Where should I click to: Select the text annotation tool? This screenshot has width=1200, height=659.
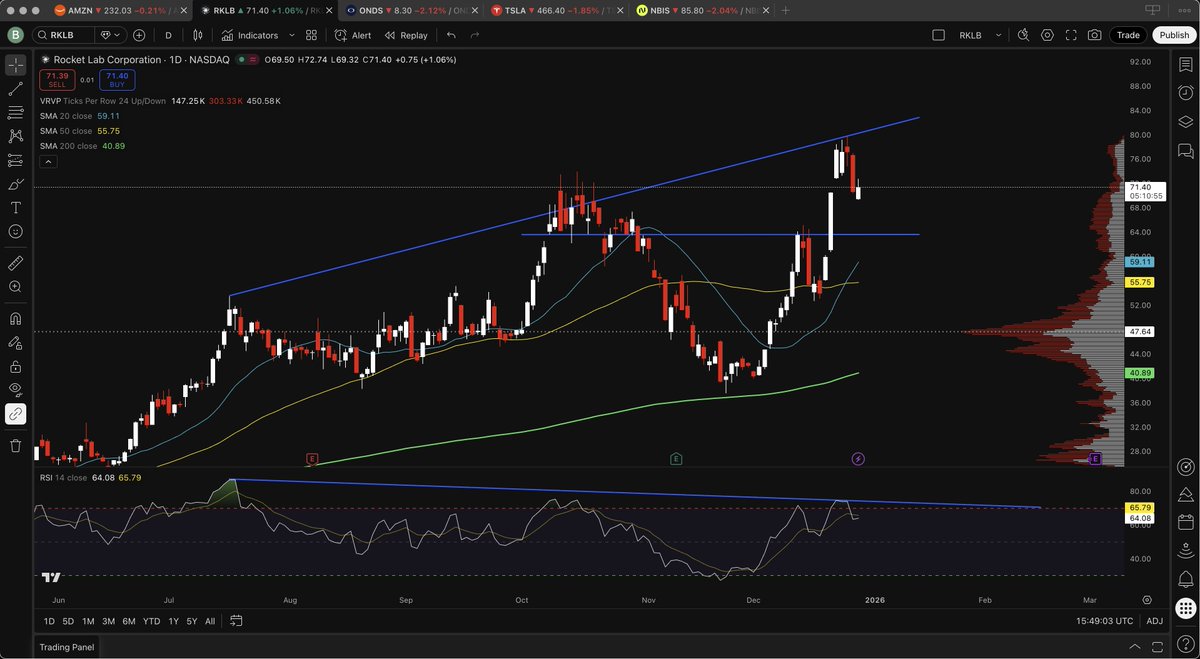[15, 208]
